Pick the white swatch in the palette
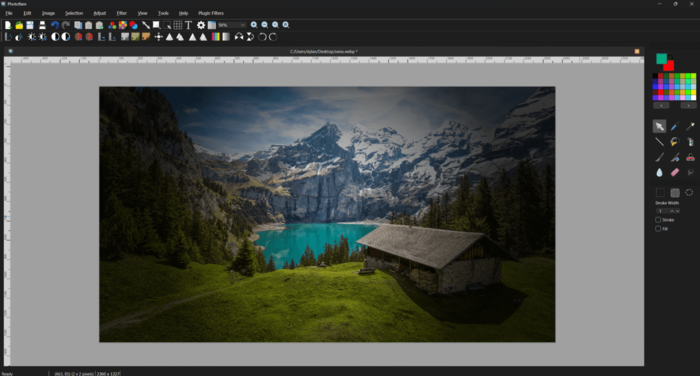 point(693,97)
